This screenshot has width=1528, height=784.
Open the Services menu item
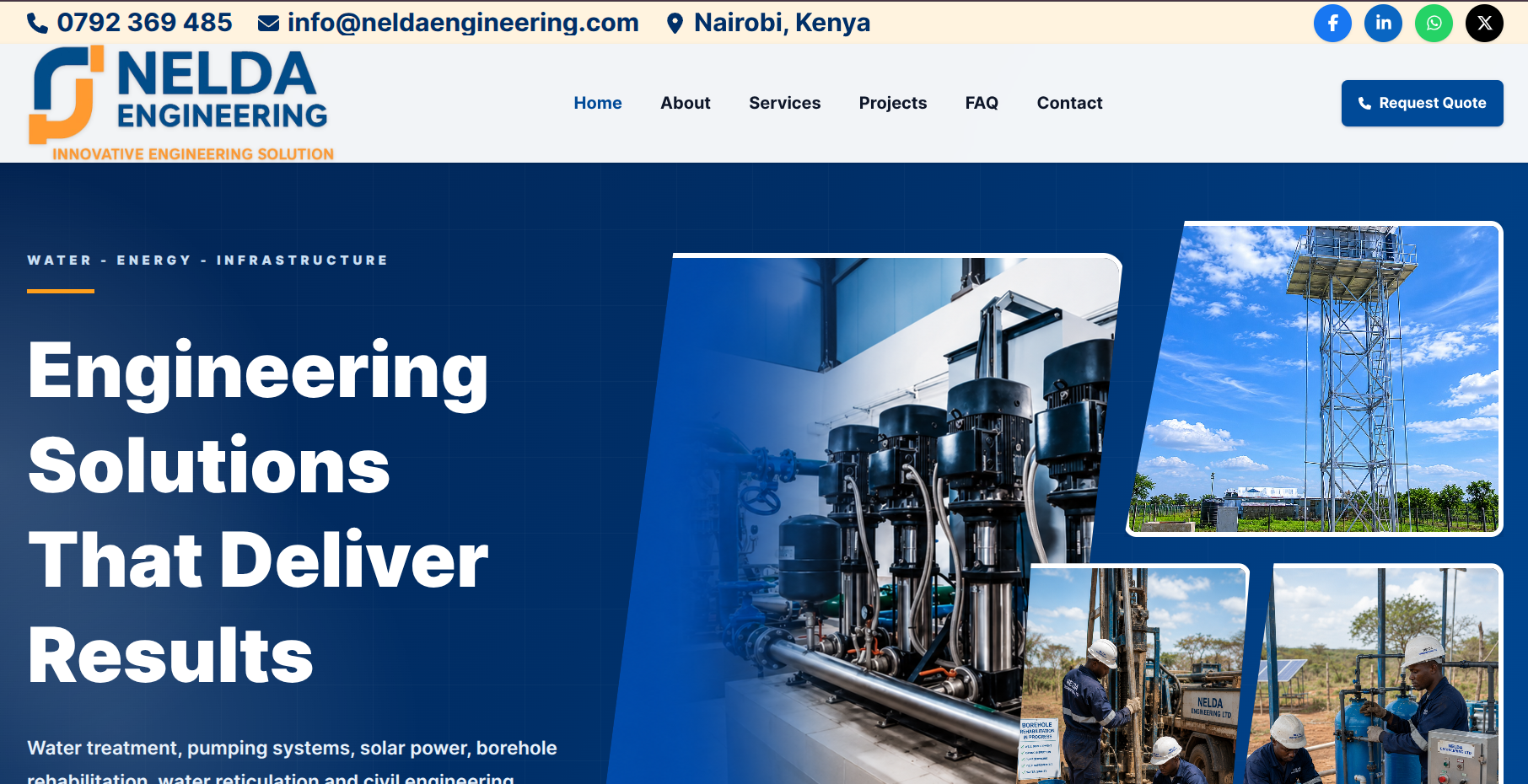(784, 103)
